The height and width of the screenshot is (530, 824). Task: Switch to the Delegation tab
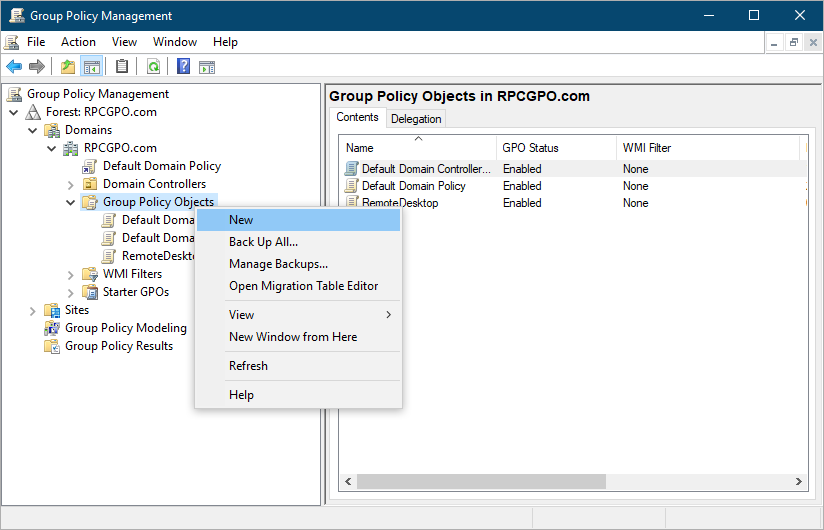[x=416, y=119]
